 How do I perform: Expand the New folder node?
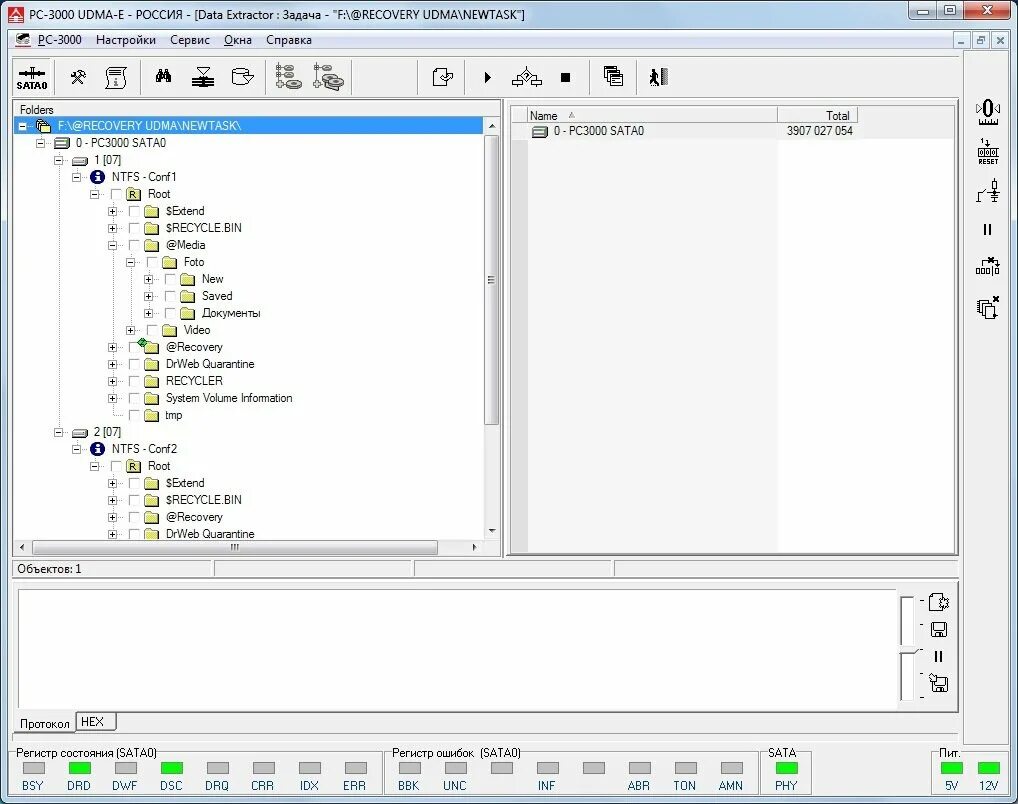[149, 279]
